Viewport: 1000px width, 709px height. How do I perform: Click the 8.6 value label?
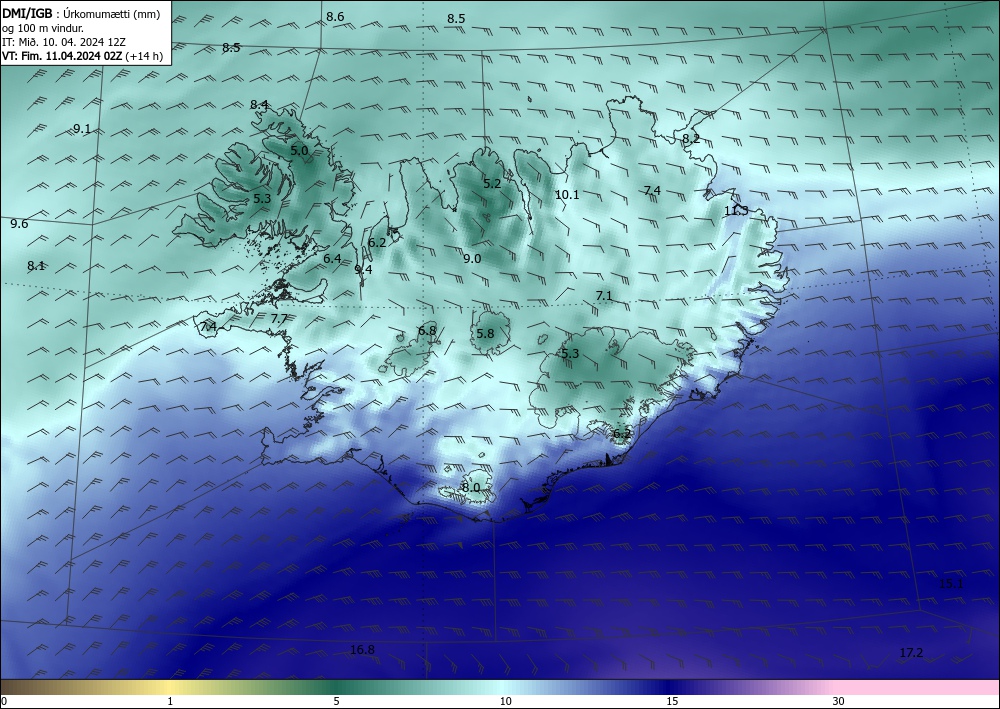pos(335,17)
